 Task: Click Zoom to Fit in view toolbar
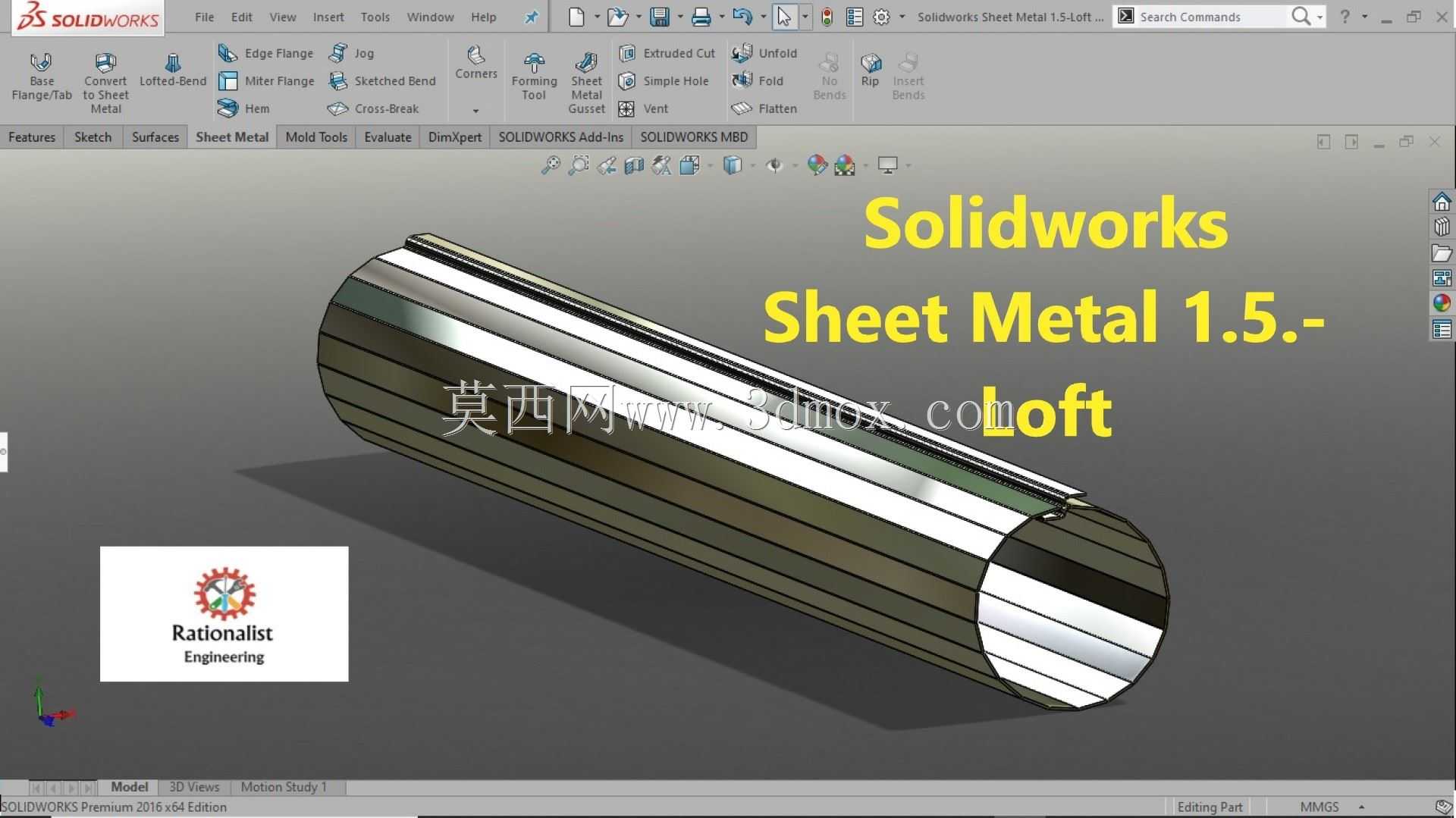(x=551, y=165)
